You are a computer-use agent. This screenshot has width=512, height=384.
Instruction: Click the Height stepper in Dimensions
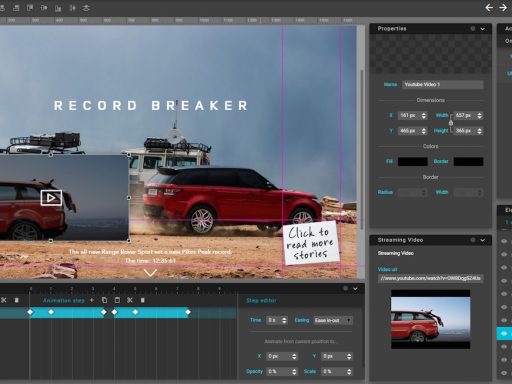click(x=479, y=131)
